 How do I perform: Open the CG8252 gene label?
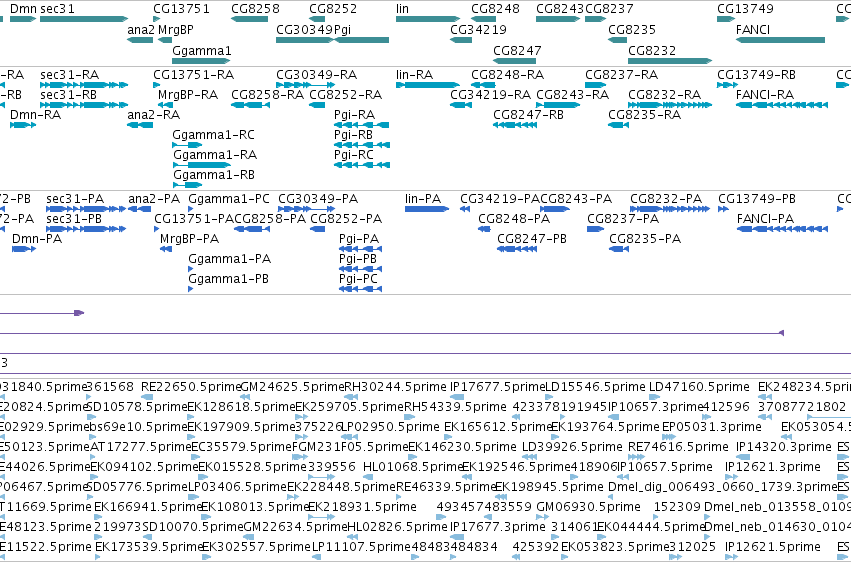[333, 9]
